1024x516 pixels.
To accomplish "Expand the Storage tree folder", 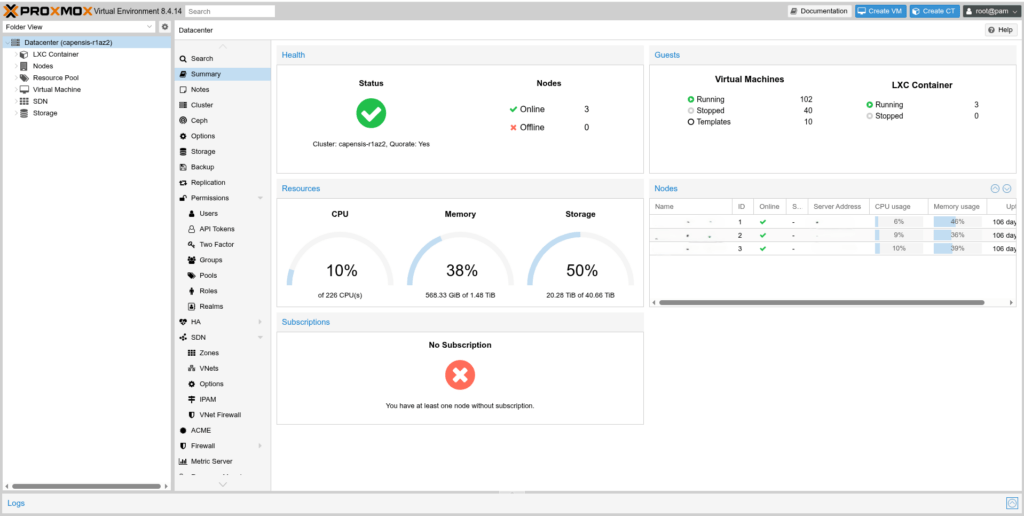I will (16, 113).
